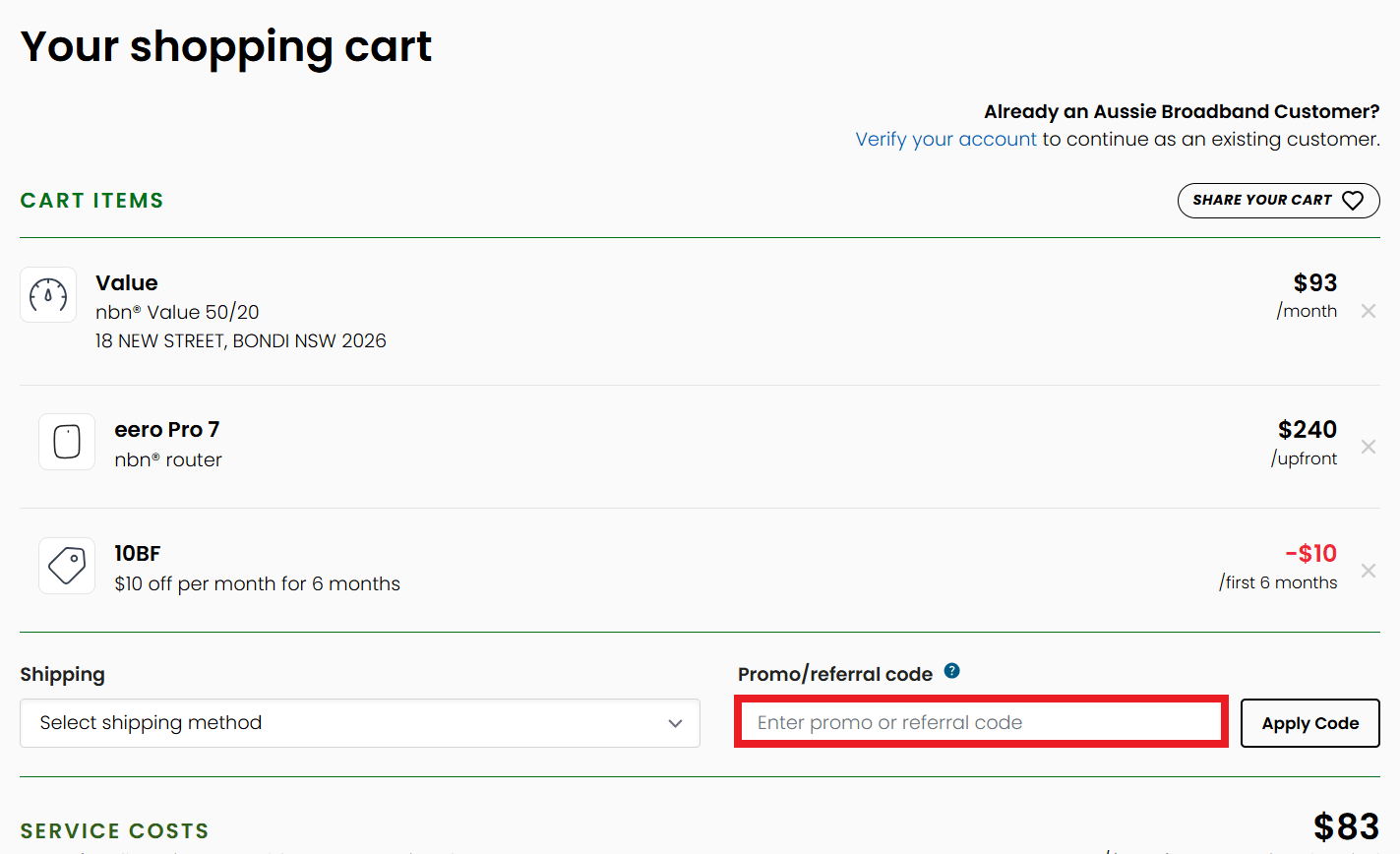Screen dimensions: 1400x854
Task: Click the $93 per month price
Action: [x=1314, y=283]
